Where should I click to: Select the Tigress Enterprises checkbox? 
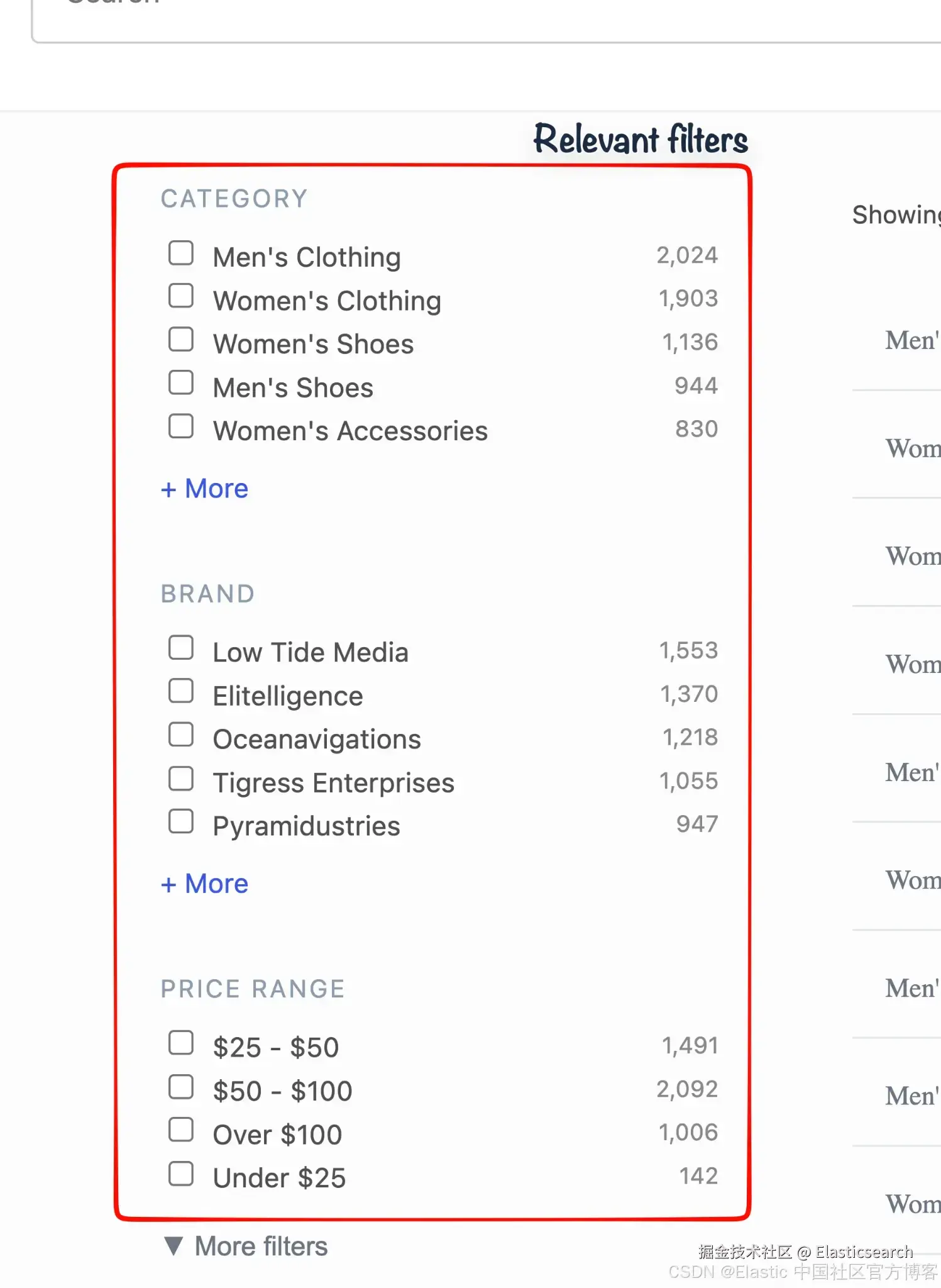pyautogui.click(x=181, y=779)
